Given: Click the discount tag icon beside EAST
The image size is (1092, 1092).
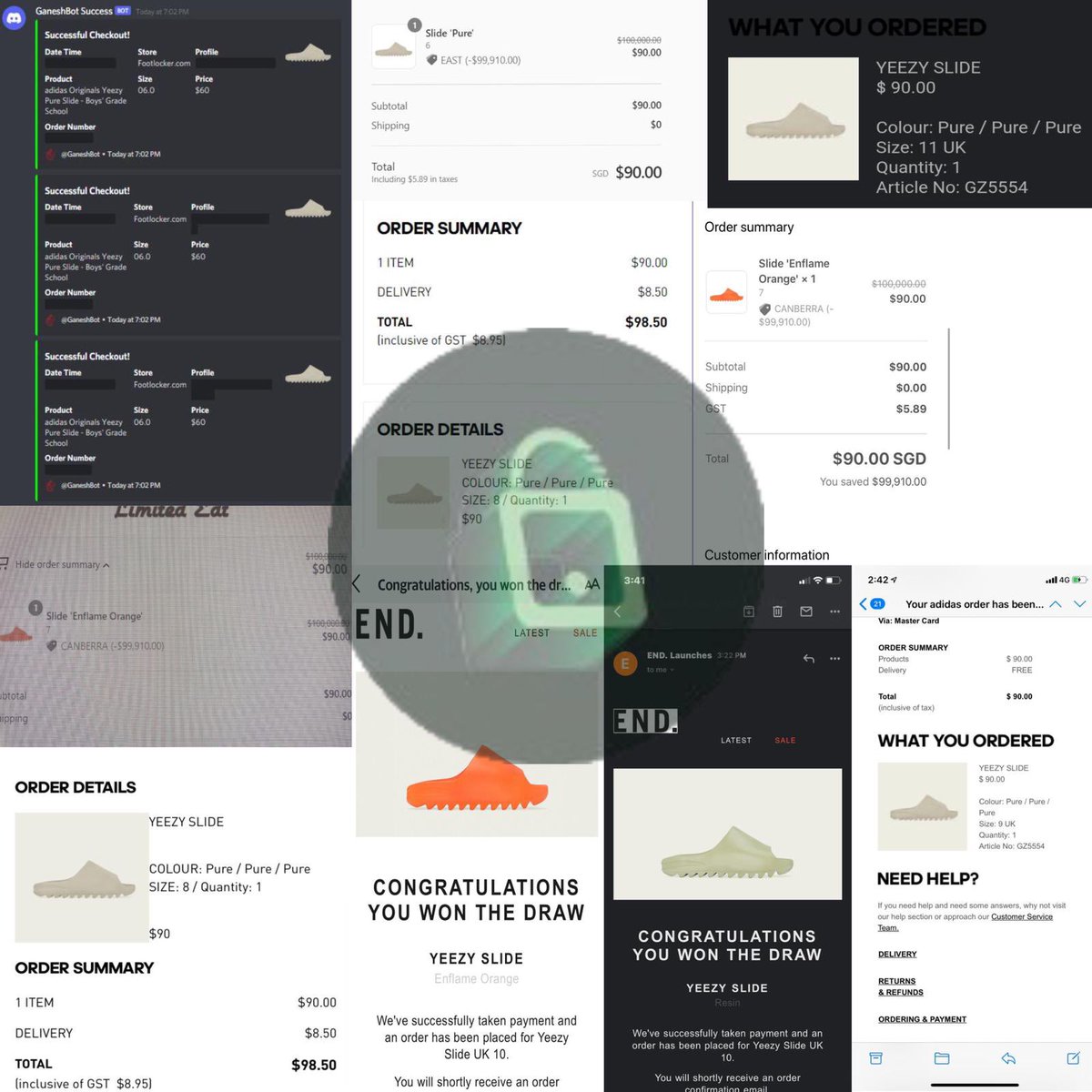Looking at the screenshot, I should click(x=432, y=60).
